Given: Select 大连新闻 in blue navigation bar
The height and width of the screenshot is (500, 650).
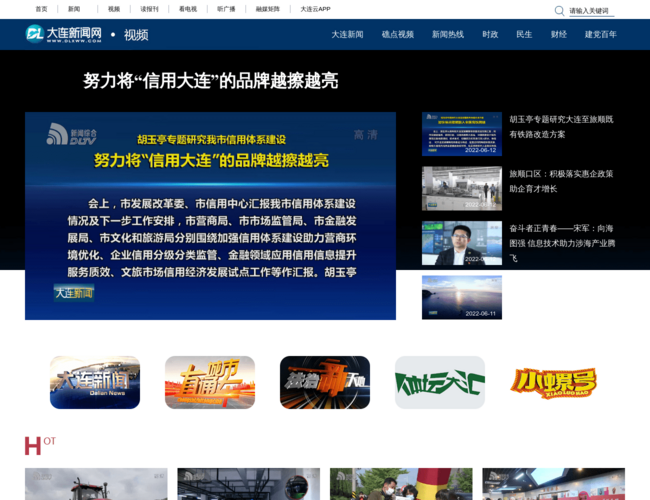Looking at the screenshot, I should click(x=347, y=34).
